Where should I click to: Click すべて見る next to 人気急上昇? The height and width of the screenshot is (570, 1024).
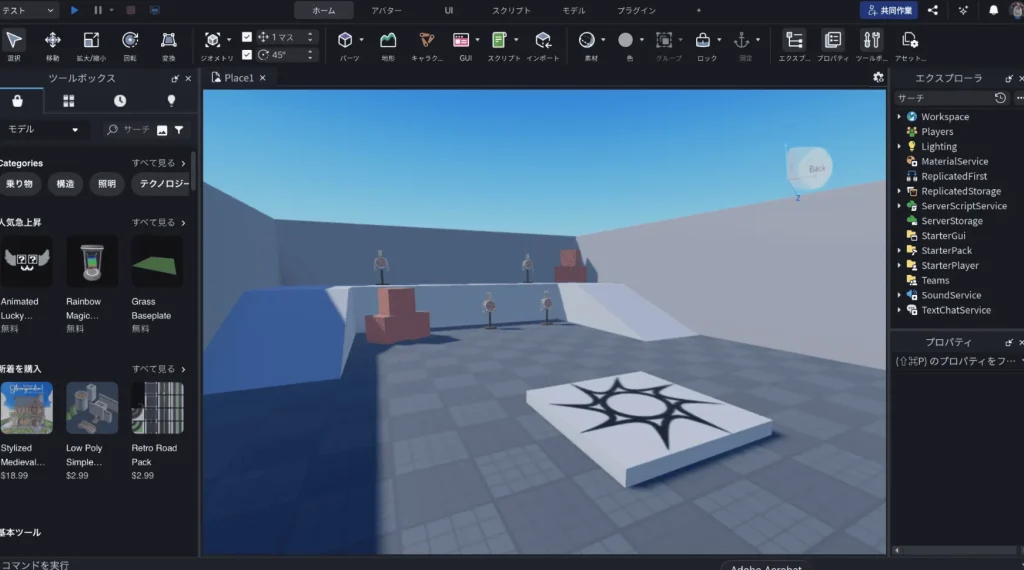[159, 223]
